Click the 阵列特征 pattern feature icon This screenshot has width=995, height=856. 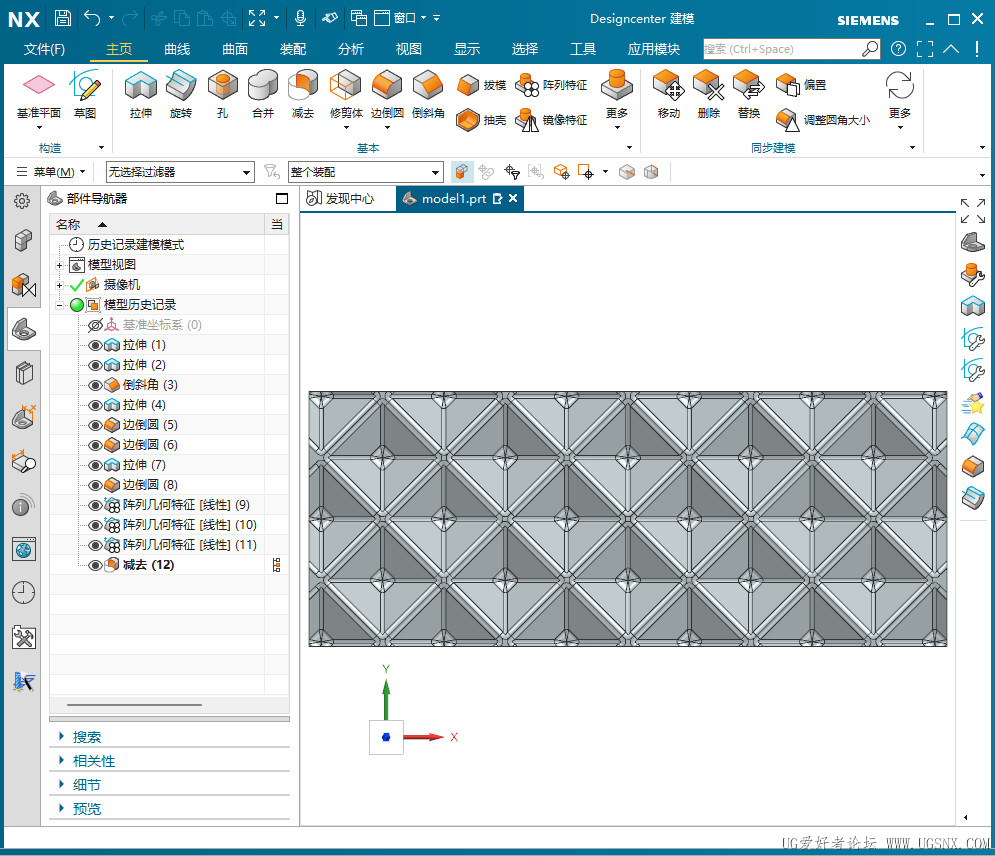[x=528, y=85]
